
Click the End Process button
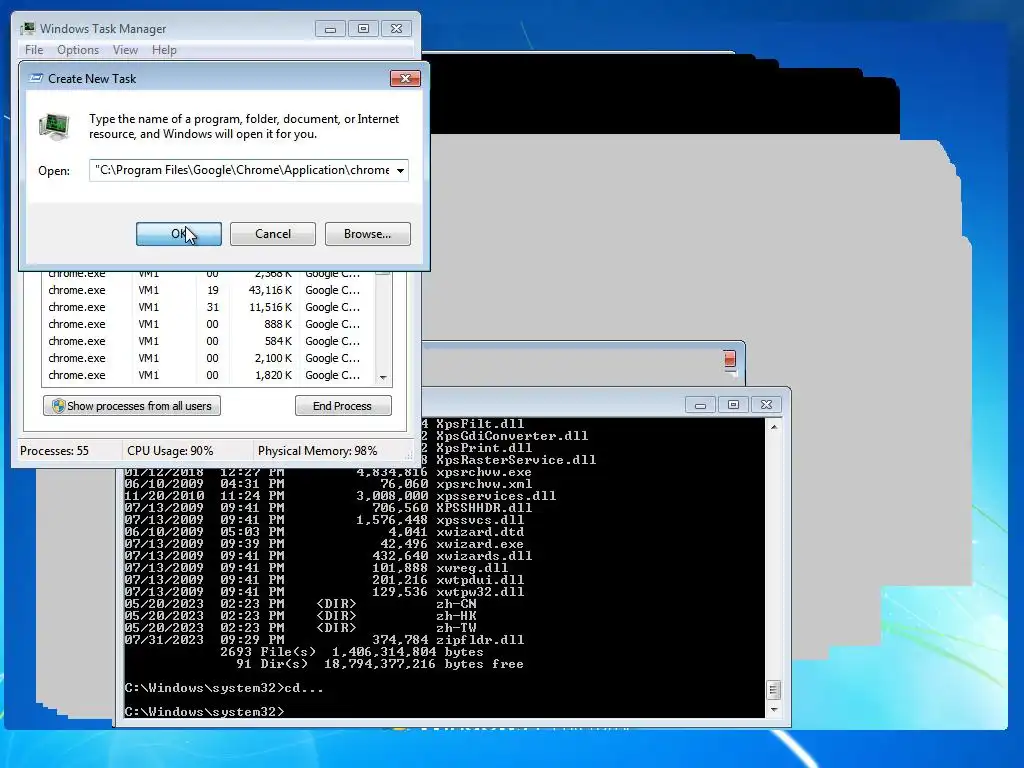point(343,406)
